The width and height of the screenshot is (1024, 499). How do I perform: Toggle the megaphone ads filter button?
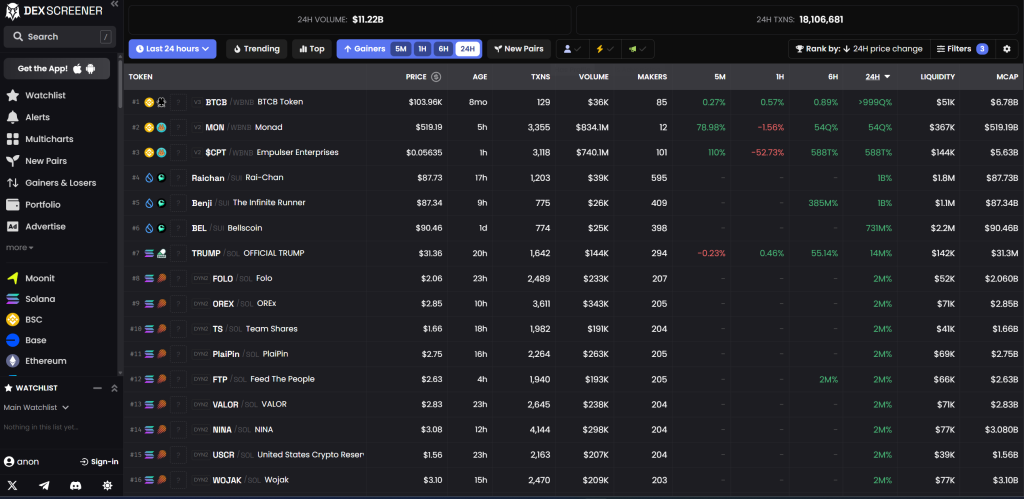pyautogui.click(x=636, y=48)
